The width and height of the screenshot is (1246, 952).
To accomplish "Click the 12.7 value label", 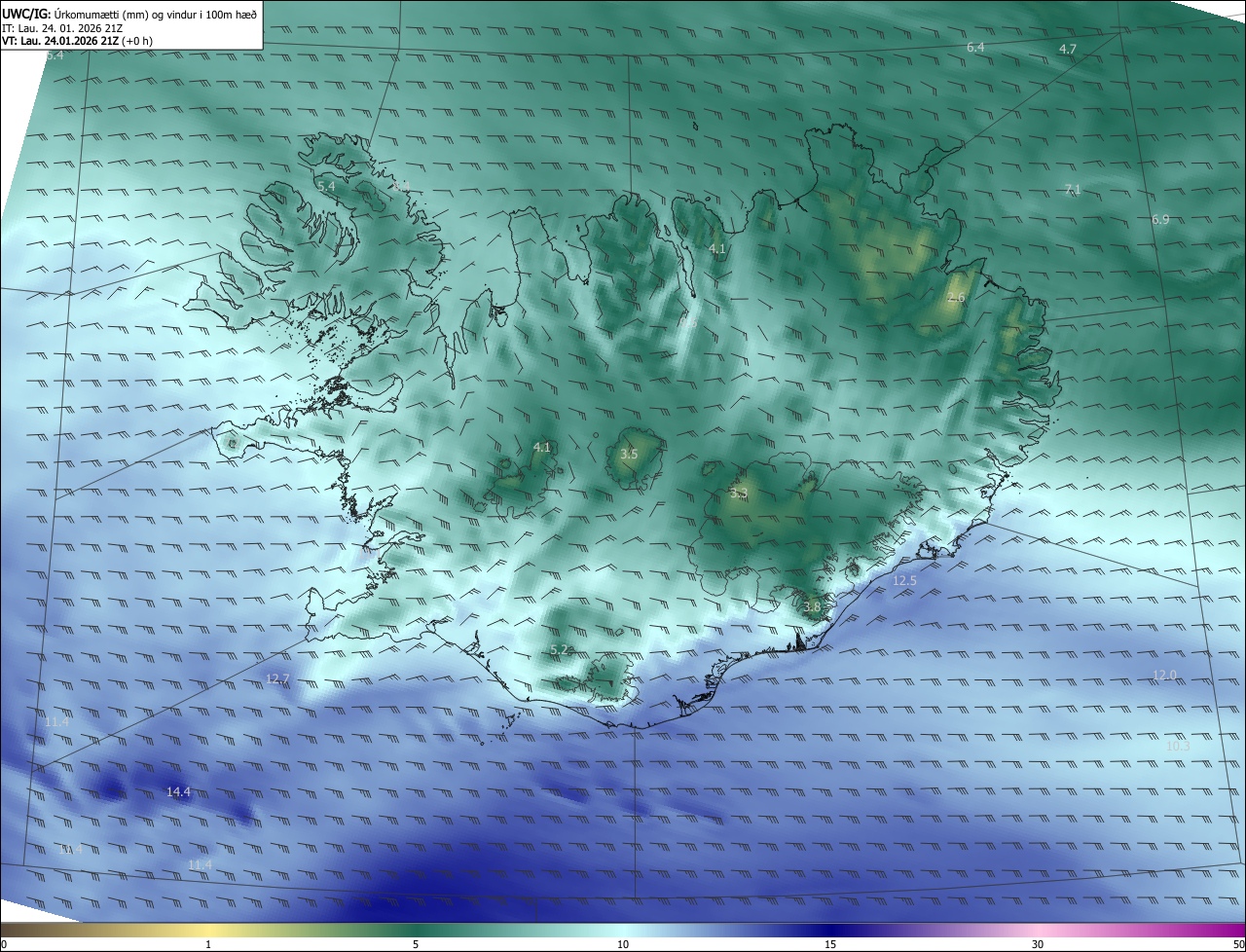I will pos(277,678).
